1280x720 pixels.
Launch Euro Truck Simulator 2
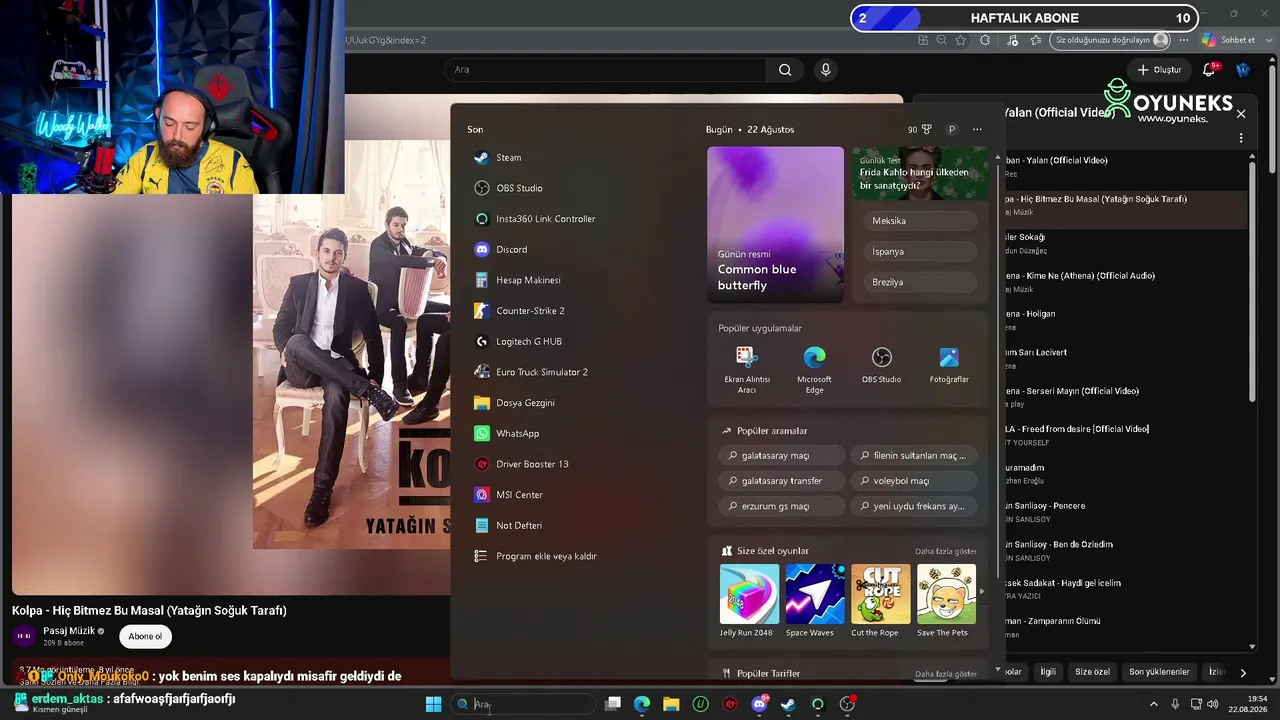(x=578, y=372)
